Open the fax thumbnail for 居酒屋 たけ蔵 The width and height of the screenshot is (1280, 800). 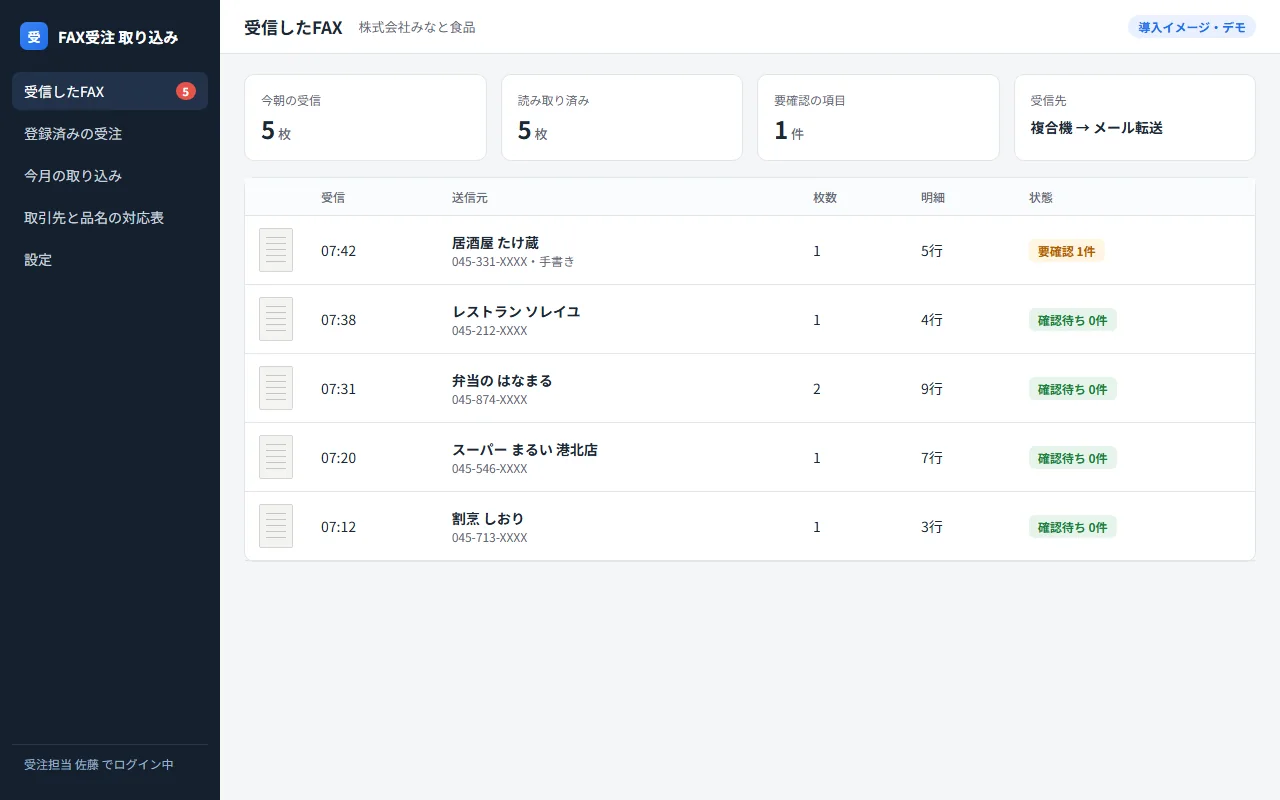tap(276, 250)
